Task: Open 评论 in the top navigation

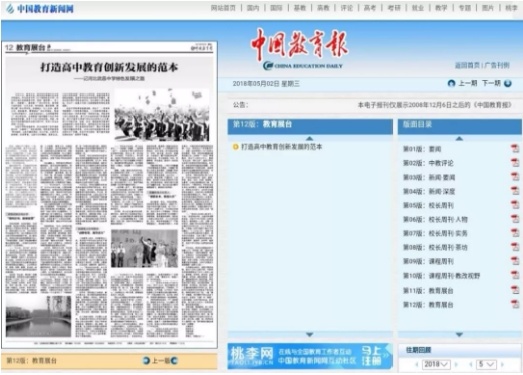Action: pyautogui.click(x=347, y=8)
